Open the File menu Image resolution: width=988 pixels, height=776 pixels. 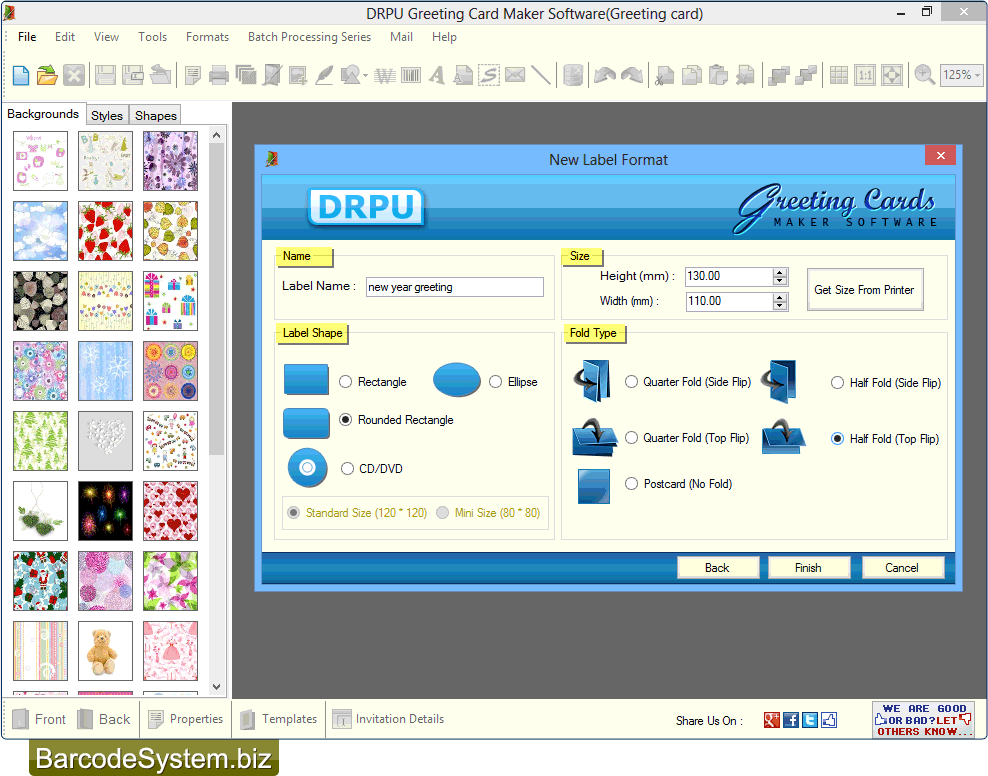pyautogui.click(x=27, y=37)
